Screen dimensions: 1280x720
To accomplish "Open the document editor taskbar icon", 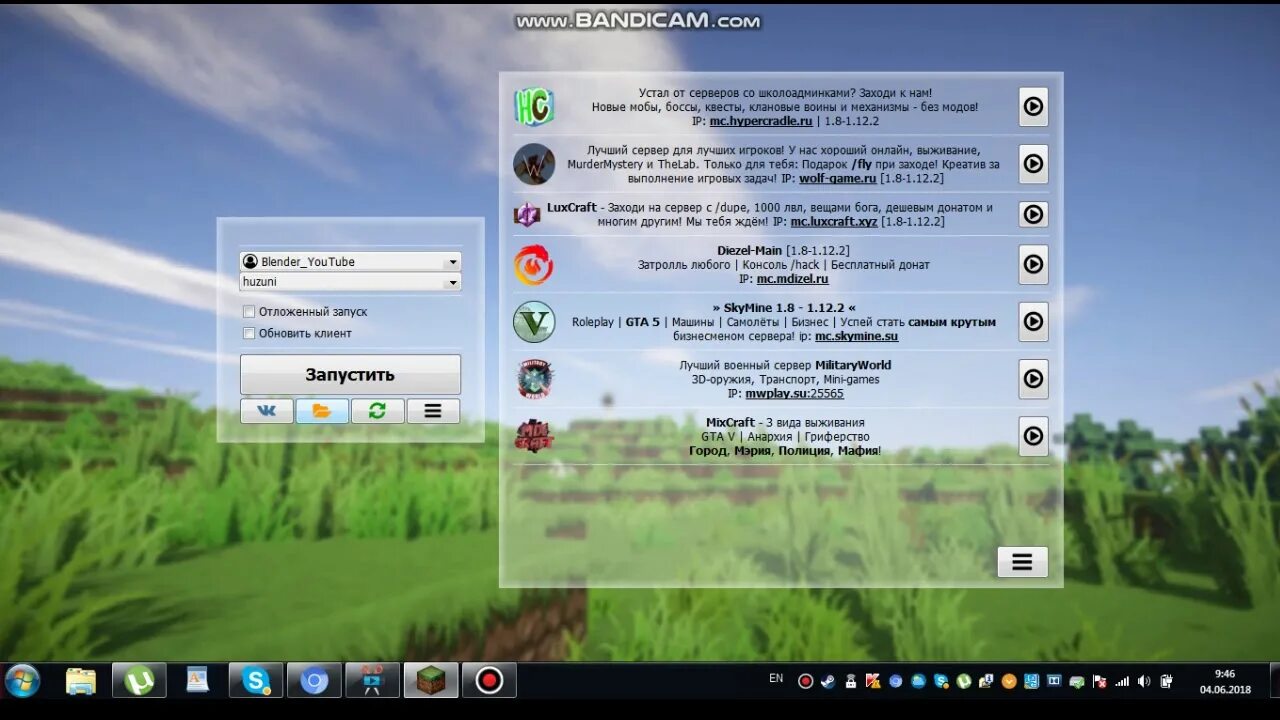I will [x=198, y=681].
